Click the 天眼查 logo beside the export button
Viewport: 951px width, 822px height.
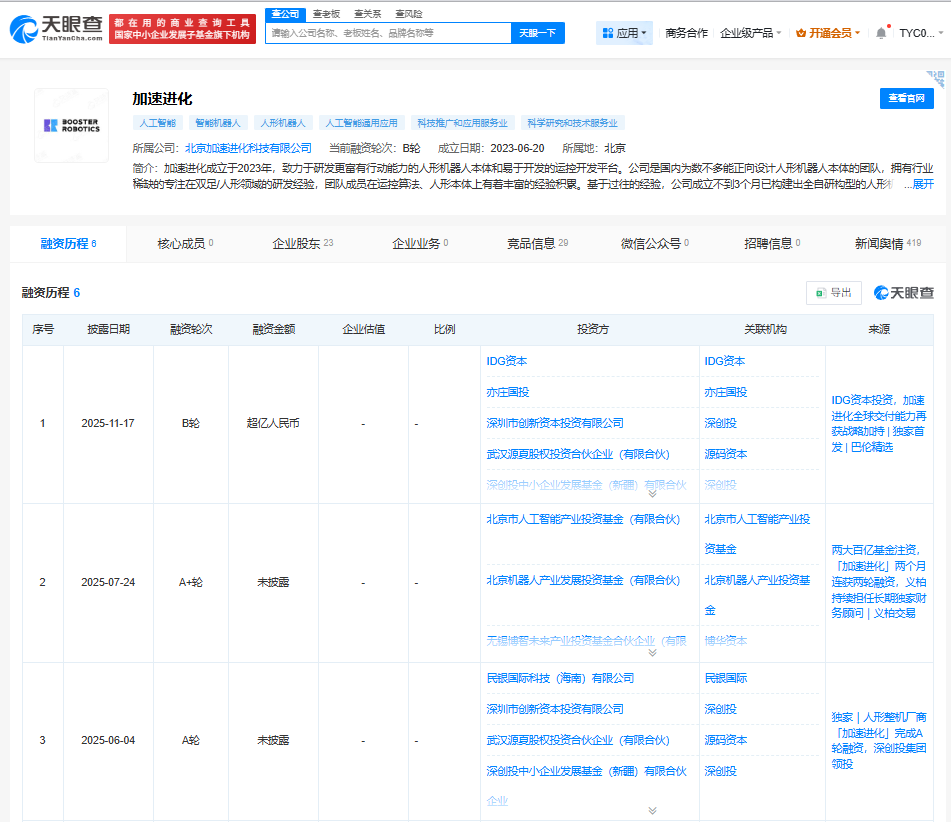[x=904, y=292]
